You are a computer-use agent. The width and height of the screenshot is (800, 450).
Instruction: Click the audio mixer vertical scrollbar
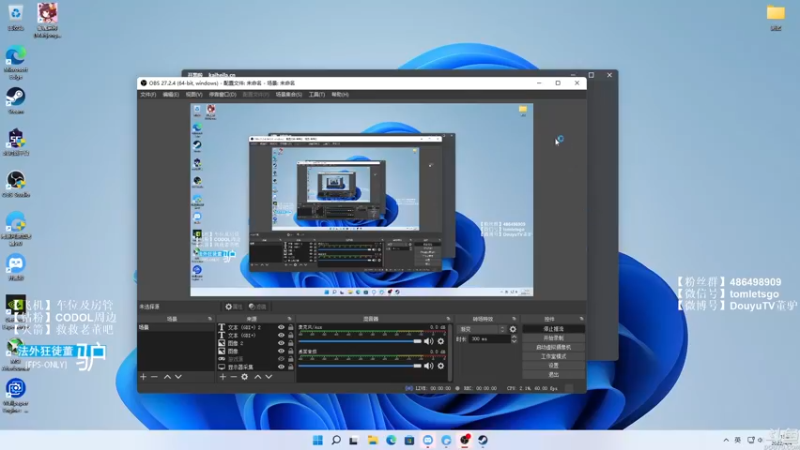tap(451, 352)
